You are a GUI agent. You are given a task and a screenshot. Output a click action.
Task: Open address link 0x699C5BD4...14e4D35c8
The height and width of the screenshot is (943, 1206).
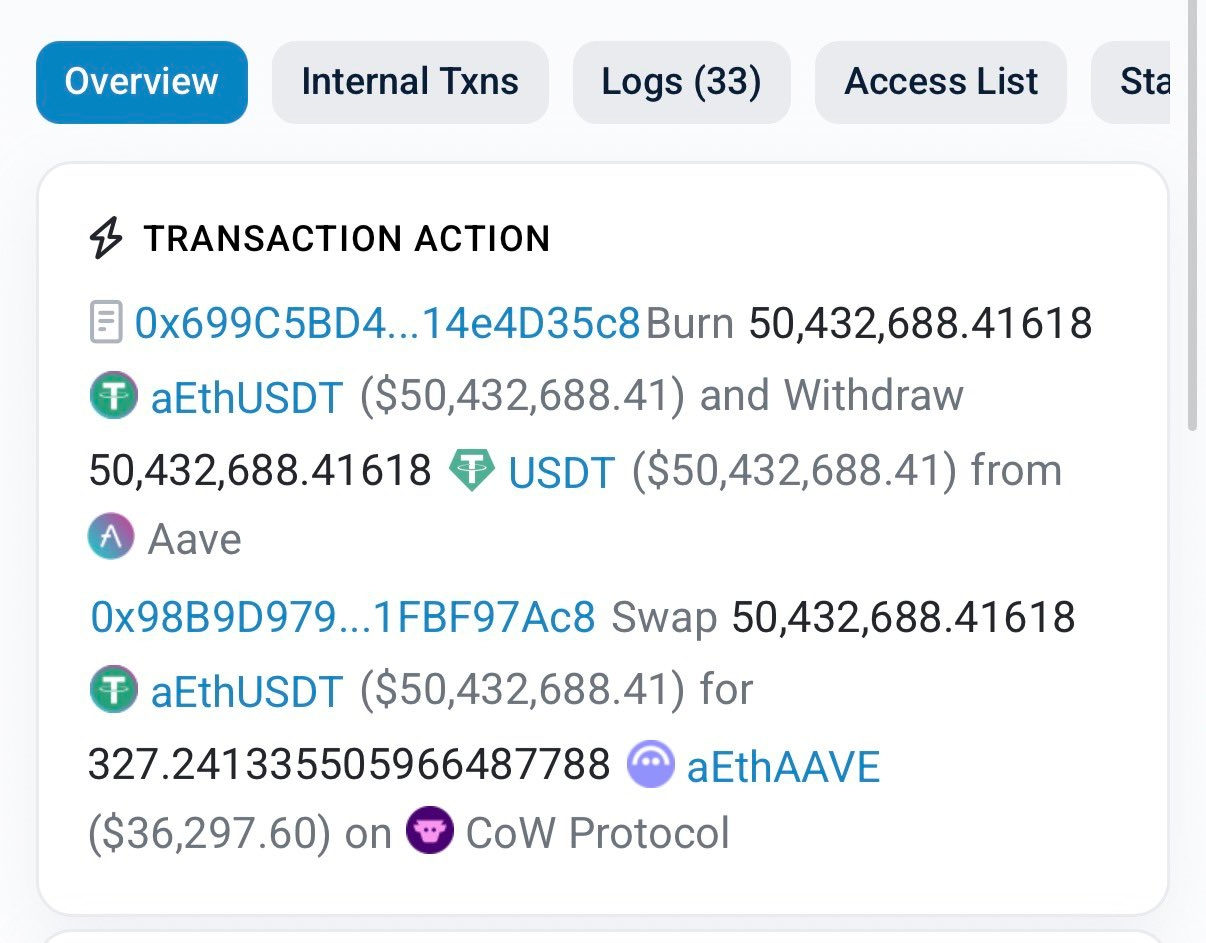tap(387, 324)
